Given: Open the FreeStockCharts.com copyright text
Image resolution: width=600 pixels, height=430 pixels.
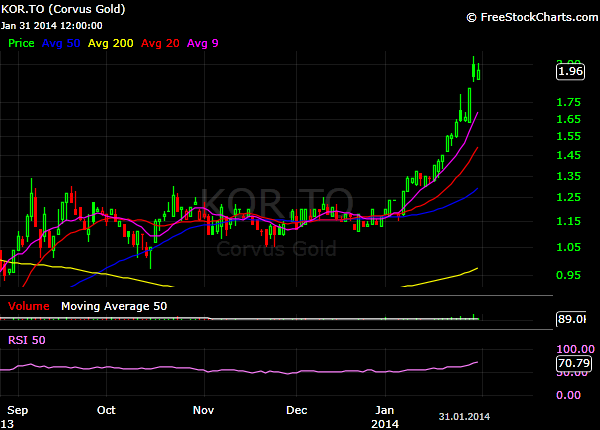Looking at the screenshot, I should (x=532, y=17).
